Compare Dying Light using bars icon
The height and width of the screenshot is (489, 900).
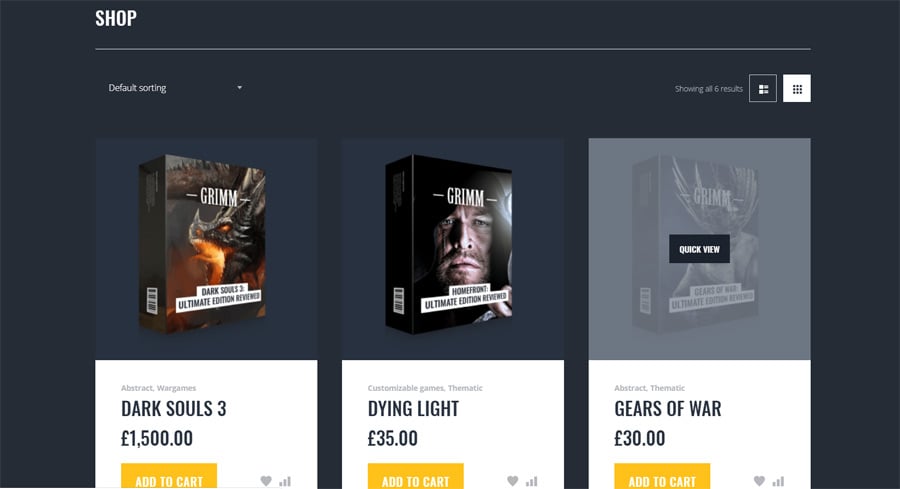pos(532,481)
